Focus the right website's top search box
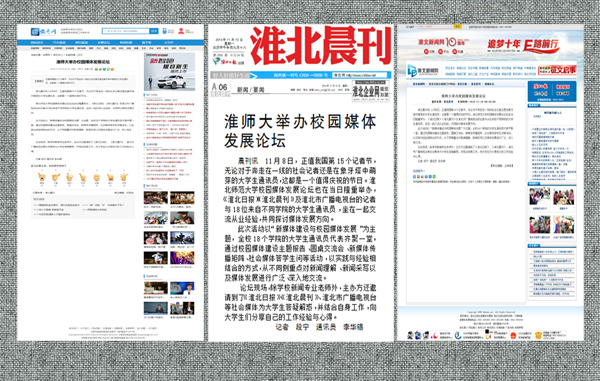The height and width of the screenshot is (381, 600). click(435, 27)
